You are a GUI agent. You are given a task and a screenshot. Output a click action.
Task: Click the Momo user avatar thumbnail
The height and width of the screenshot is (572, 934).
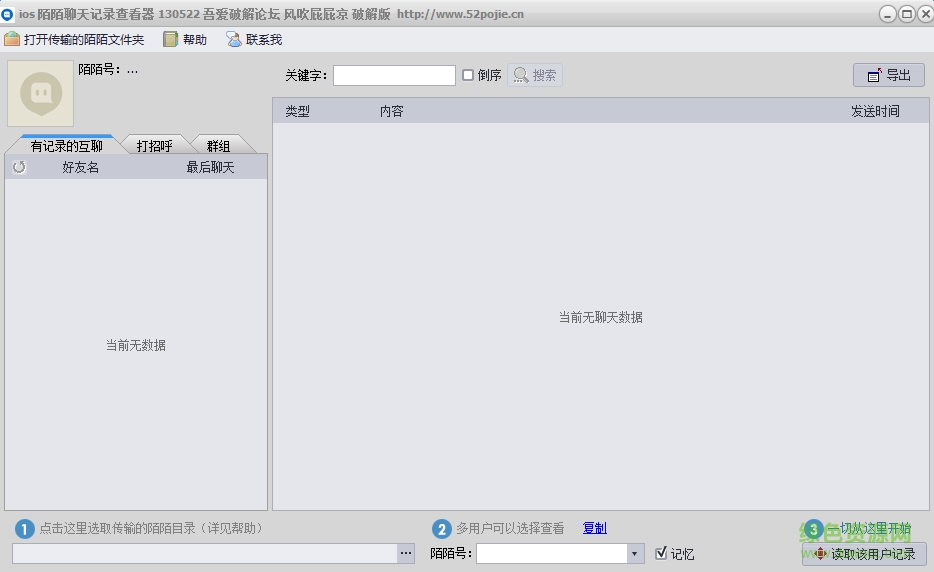pos(40,94)
